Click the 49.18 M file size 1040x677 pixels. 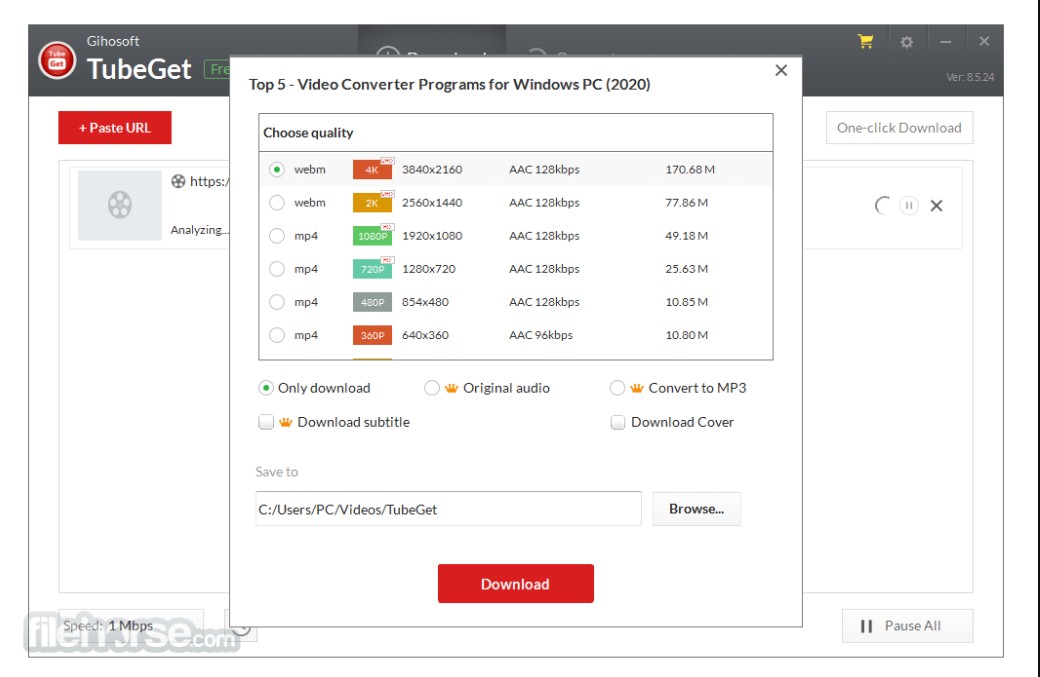686,235
